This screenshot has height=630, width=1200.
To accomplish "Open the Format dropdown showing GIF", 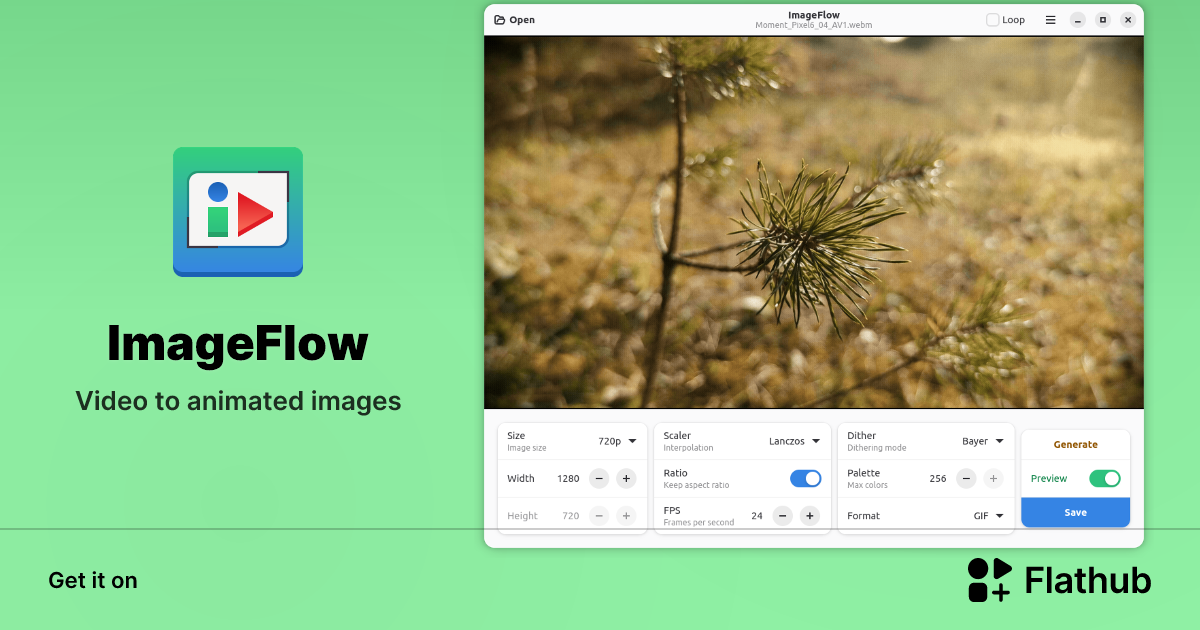I will pos(990,515).
